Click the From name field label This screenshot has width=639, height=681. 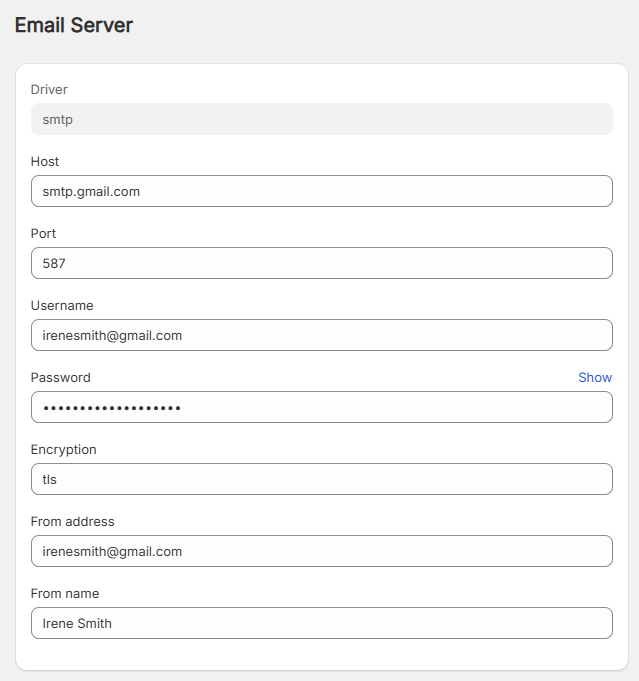65,594
